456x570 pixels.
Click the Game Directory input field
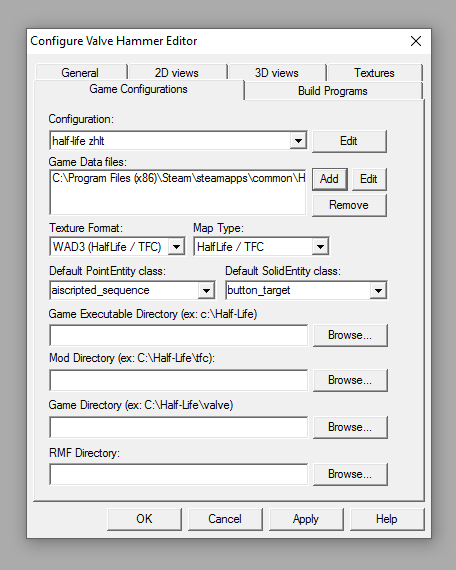pyautogui.click(x=179, y=427)
